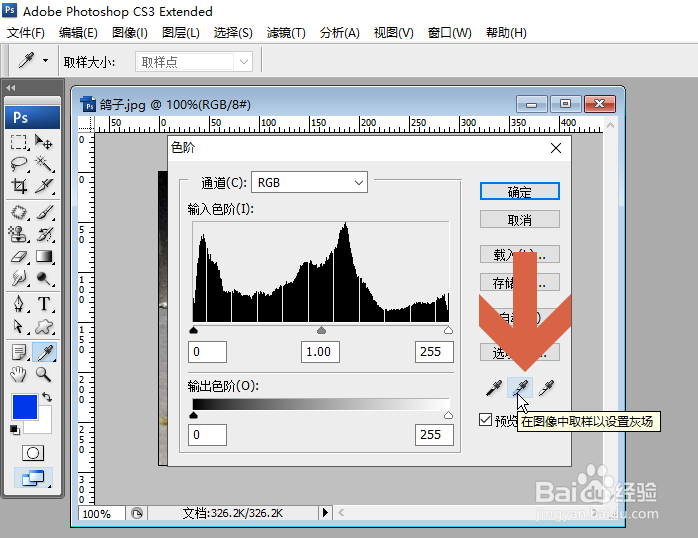
Task: Select the Notes tool
Action: click(x=19, y=352)
